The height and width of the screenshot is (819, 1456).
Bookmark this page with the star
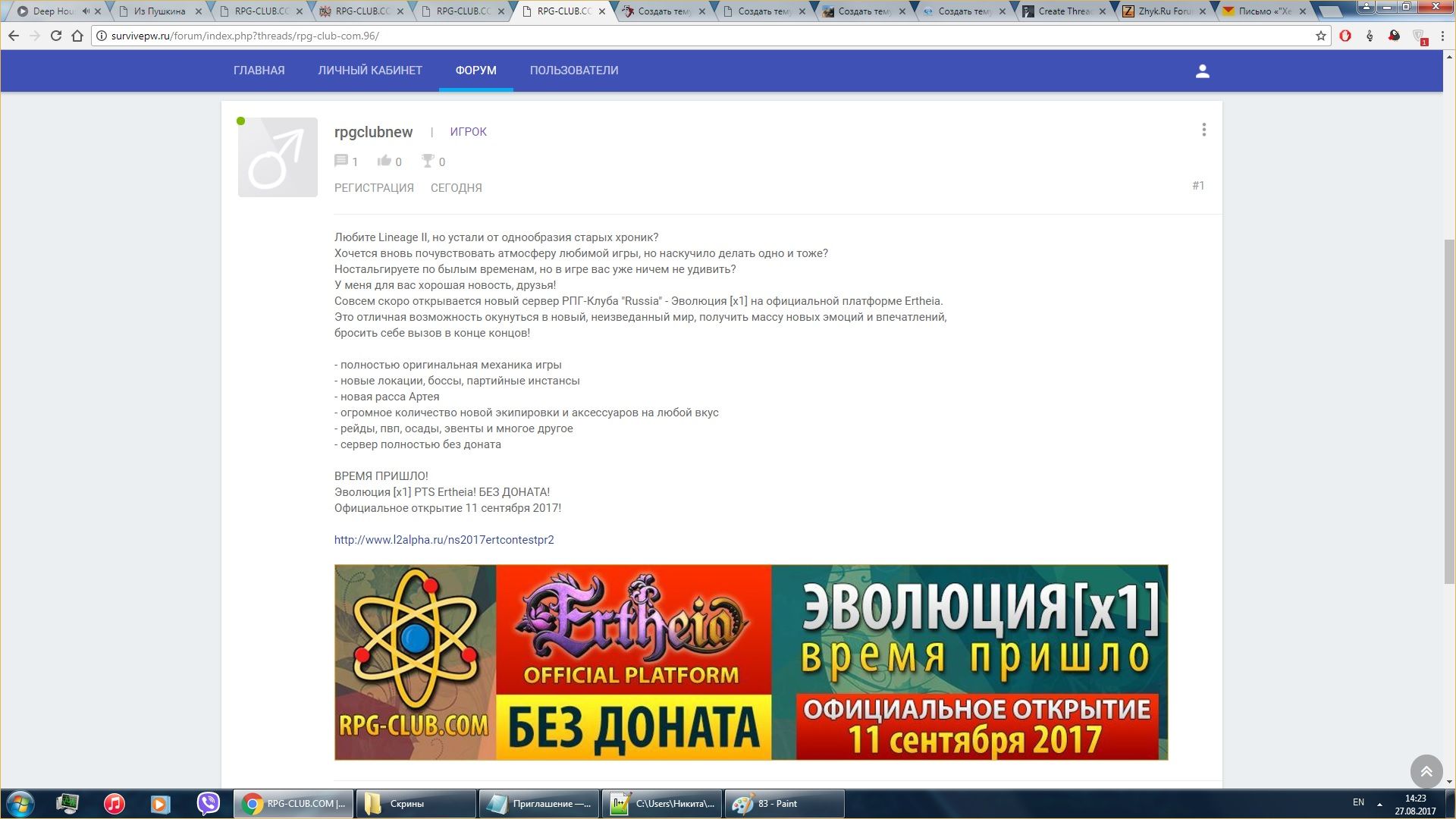coord(1320,36)
